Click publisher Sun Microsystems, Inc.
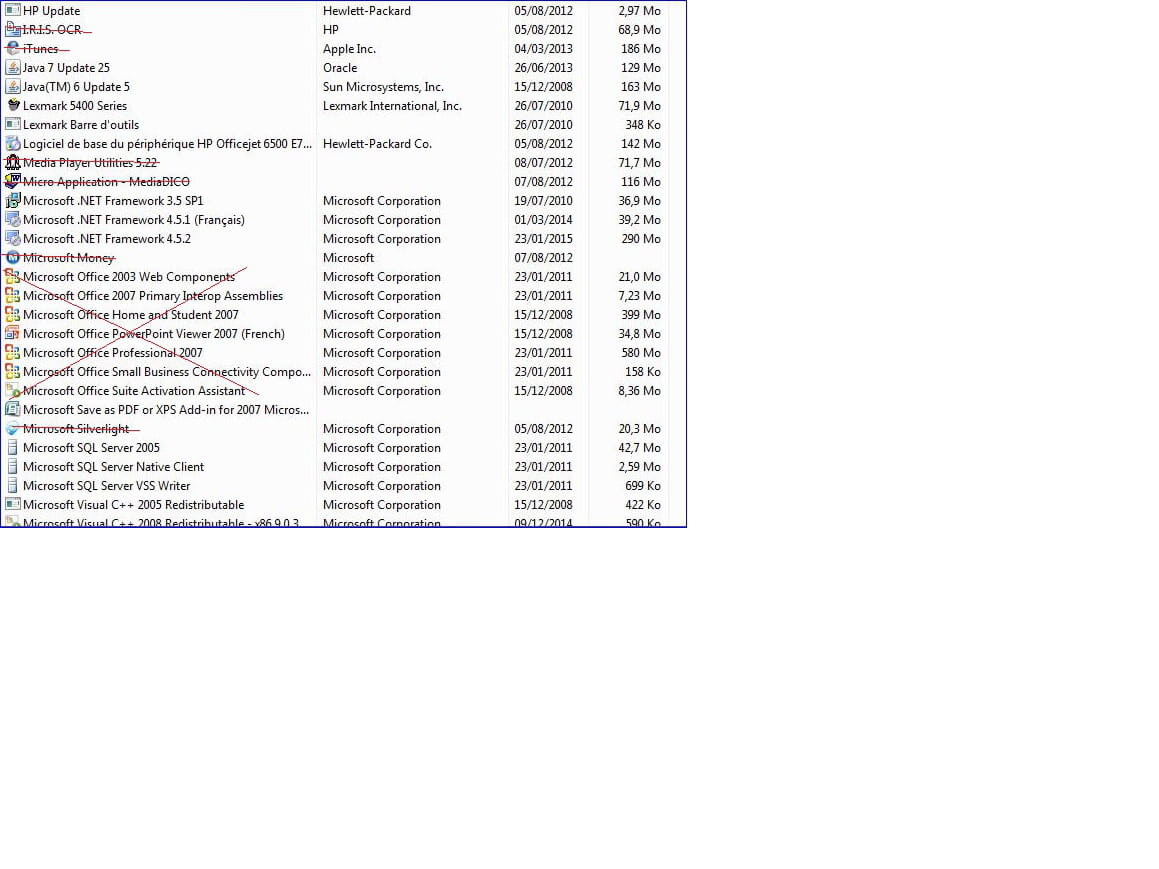Screen dimensions: 1159x869 tap(383, 86)
